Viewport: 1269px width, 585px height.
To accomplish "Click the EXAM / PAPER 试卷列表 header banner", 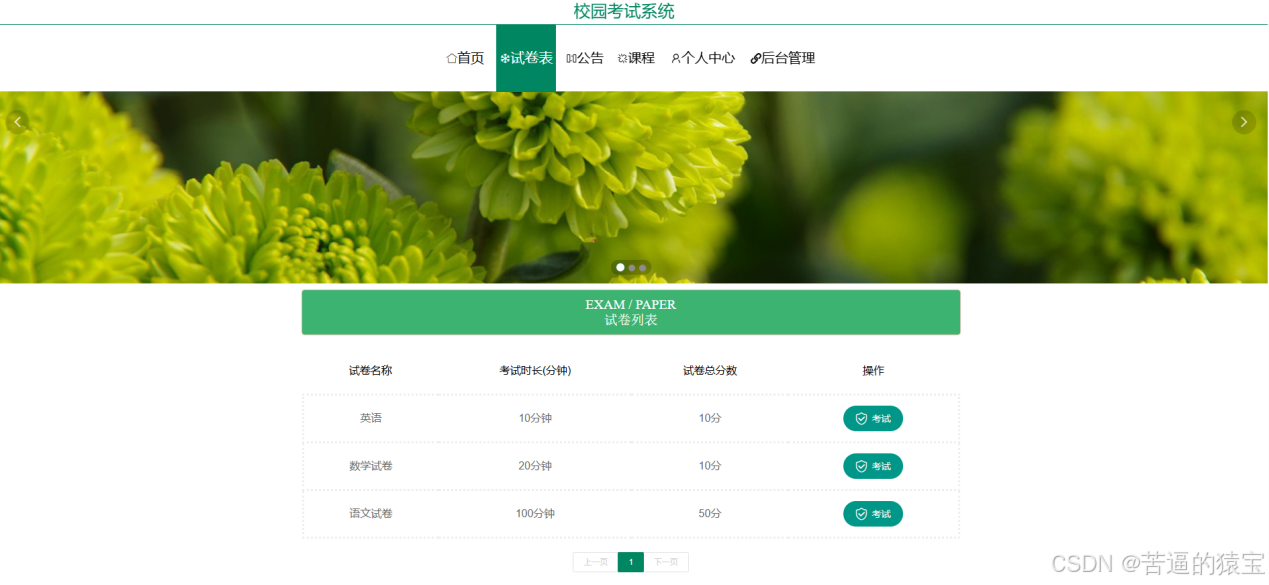I will (631, 312).
